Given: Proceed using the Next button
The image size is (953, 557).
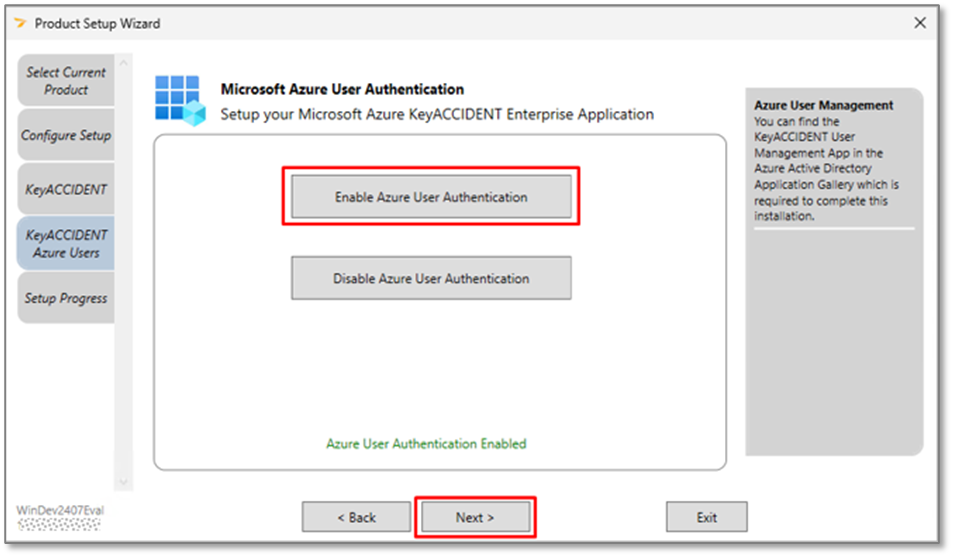Looking at the screenshot, I should [475, 517].
